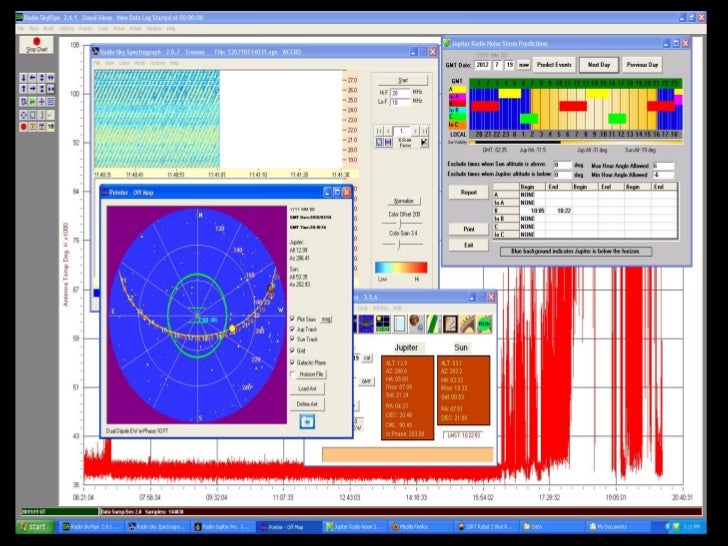The image size is (728, 546).
Task: Click the Define Ant button in Pointer
Action: (x=307, y=404)
